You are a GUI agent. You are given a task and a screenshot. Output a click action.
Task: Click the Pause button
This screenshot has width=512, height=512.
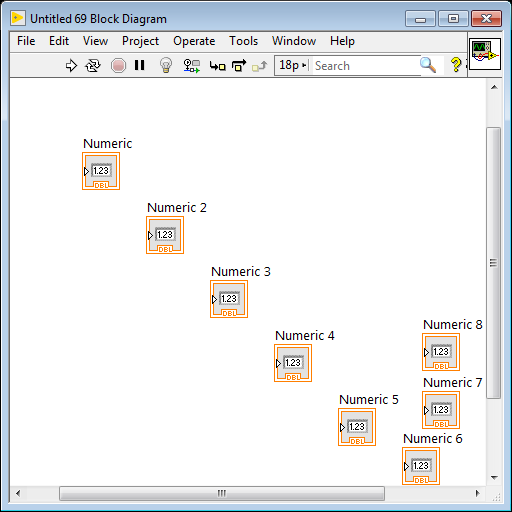140,65
